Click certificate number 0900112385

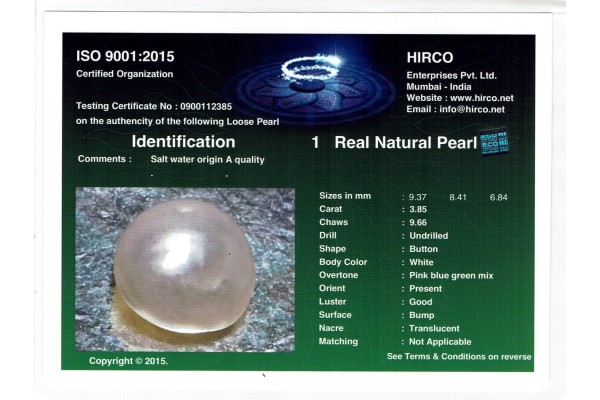pyautogui.click(x=206, y=106)
